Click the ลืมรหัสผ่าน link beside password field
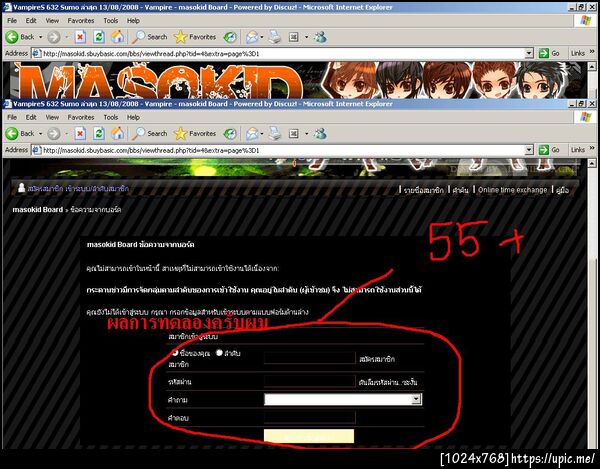The height and width of the screenshot is (469, 600). click(x=388, y=382)
